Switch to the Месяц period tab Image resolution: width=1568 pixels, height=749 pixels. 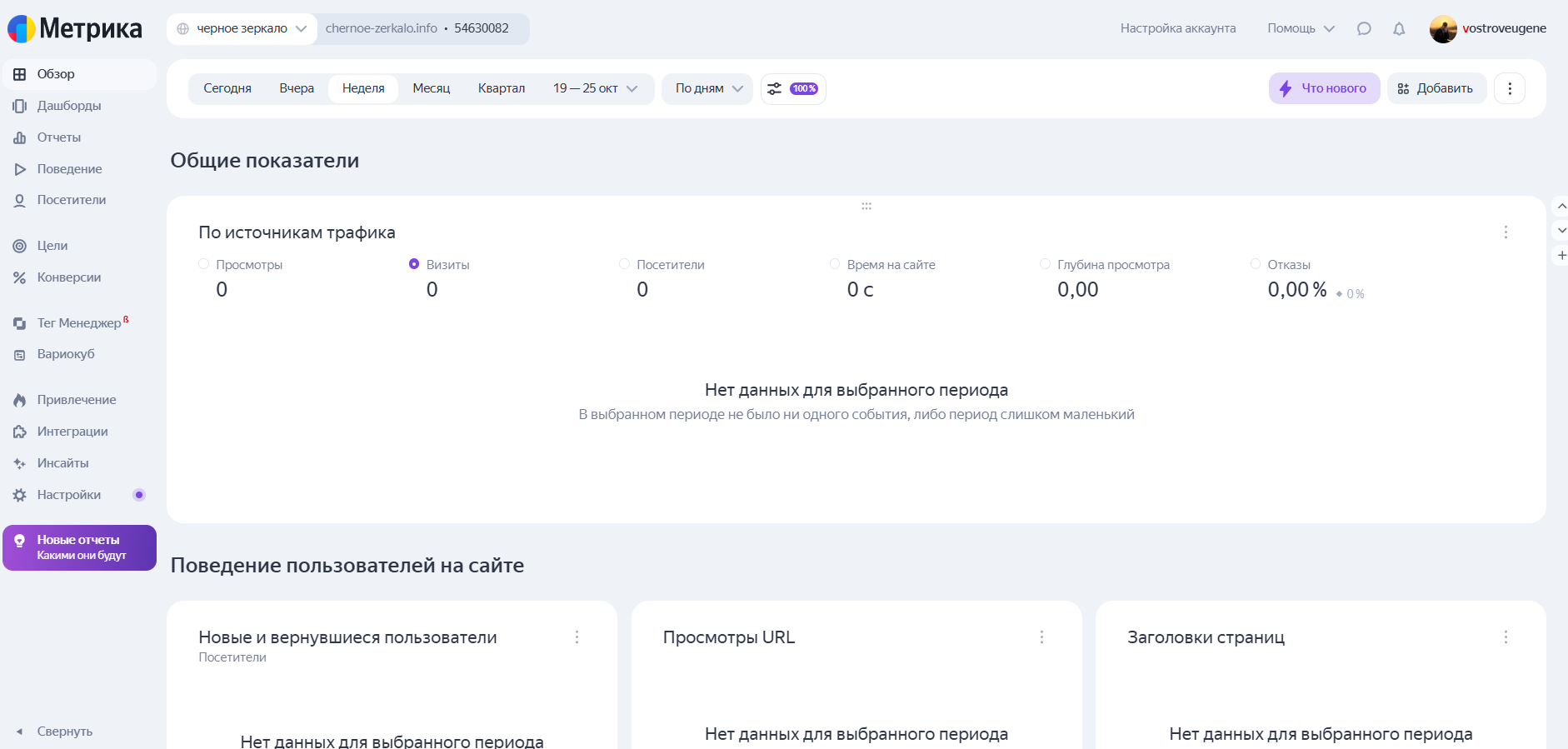click(431, 89)
